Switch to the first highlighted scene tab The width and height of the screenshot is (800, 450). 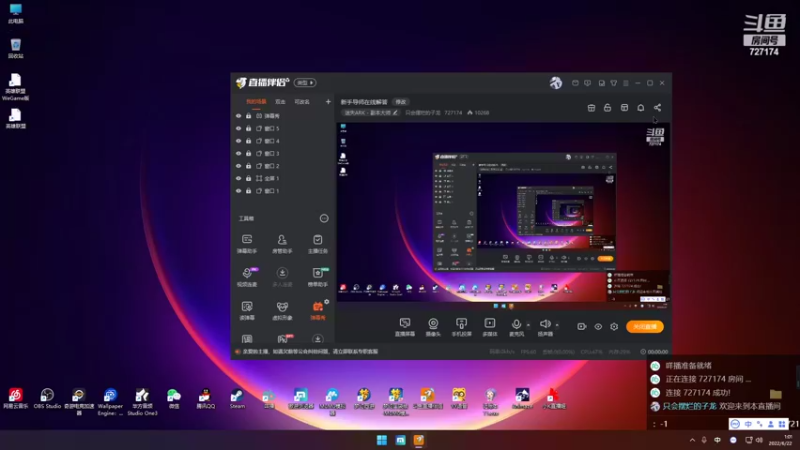256,102
